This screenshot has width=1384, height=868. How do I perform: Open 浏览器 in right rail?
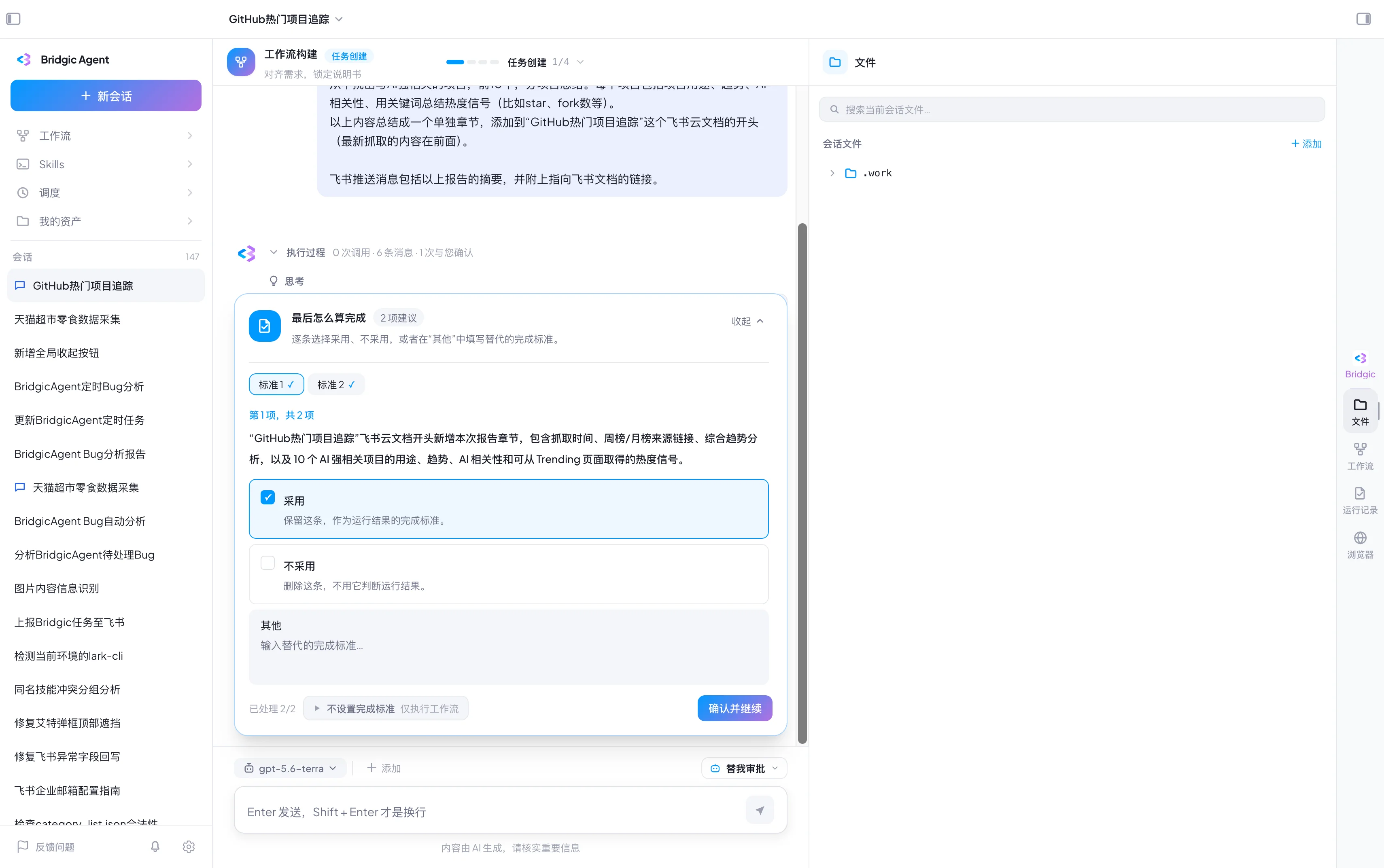click(x=1360, y=545)
